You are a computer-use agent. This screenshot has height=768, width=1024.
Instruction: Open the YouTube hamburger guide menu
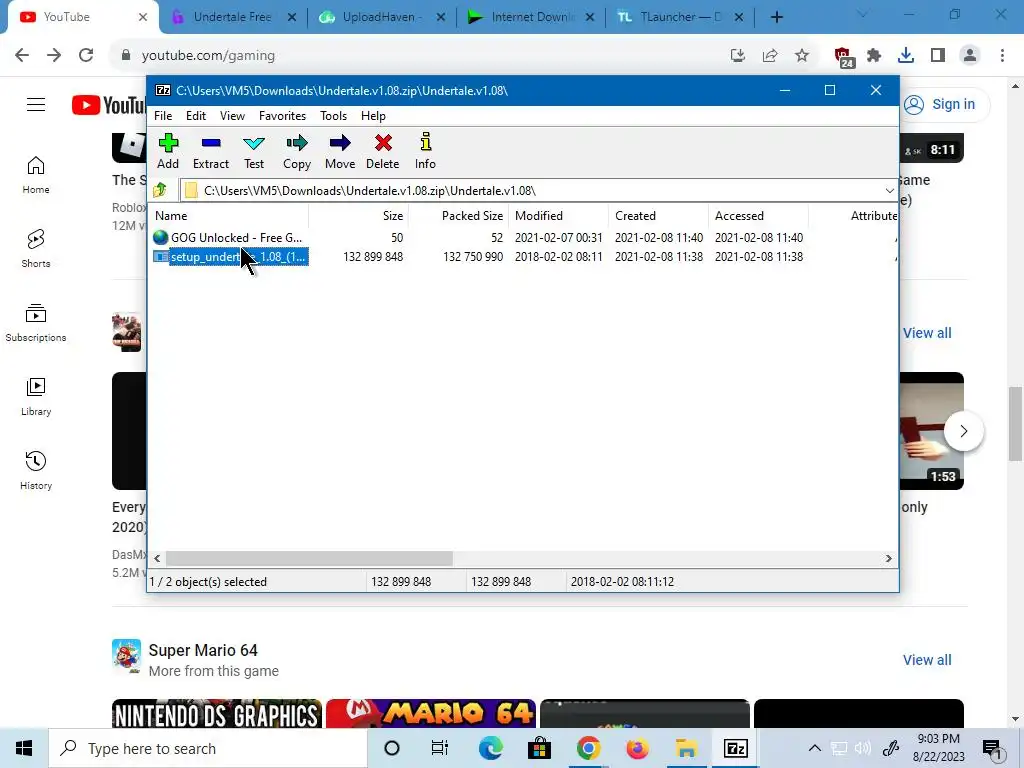coord(36,104)
